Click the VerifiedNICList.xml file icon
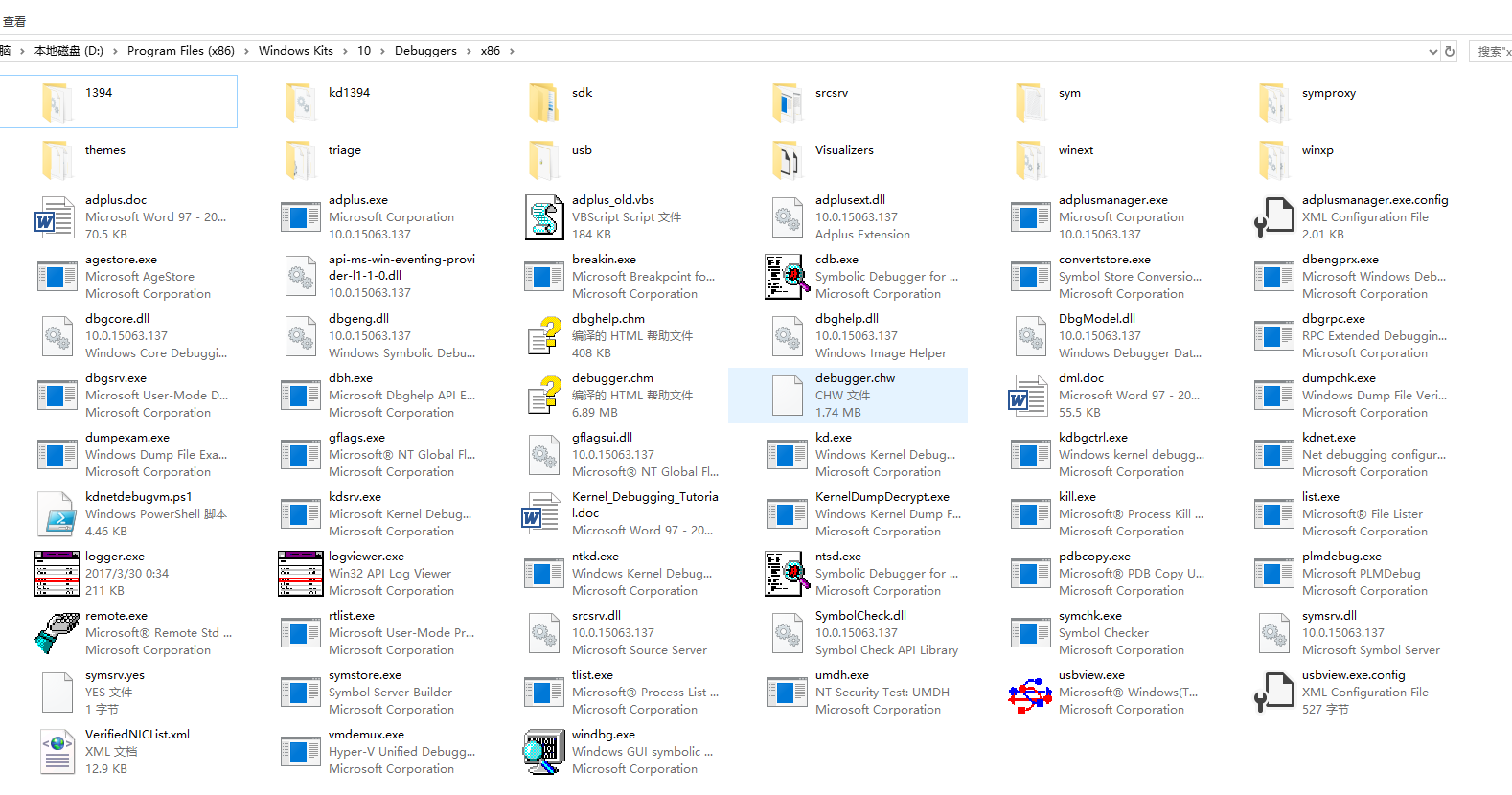This screenshot has height=795, width=1512. (57, 752)
